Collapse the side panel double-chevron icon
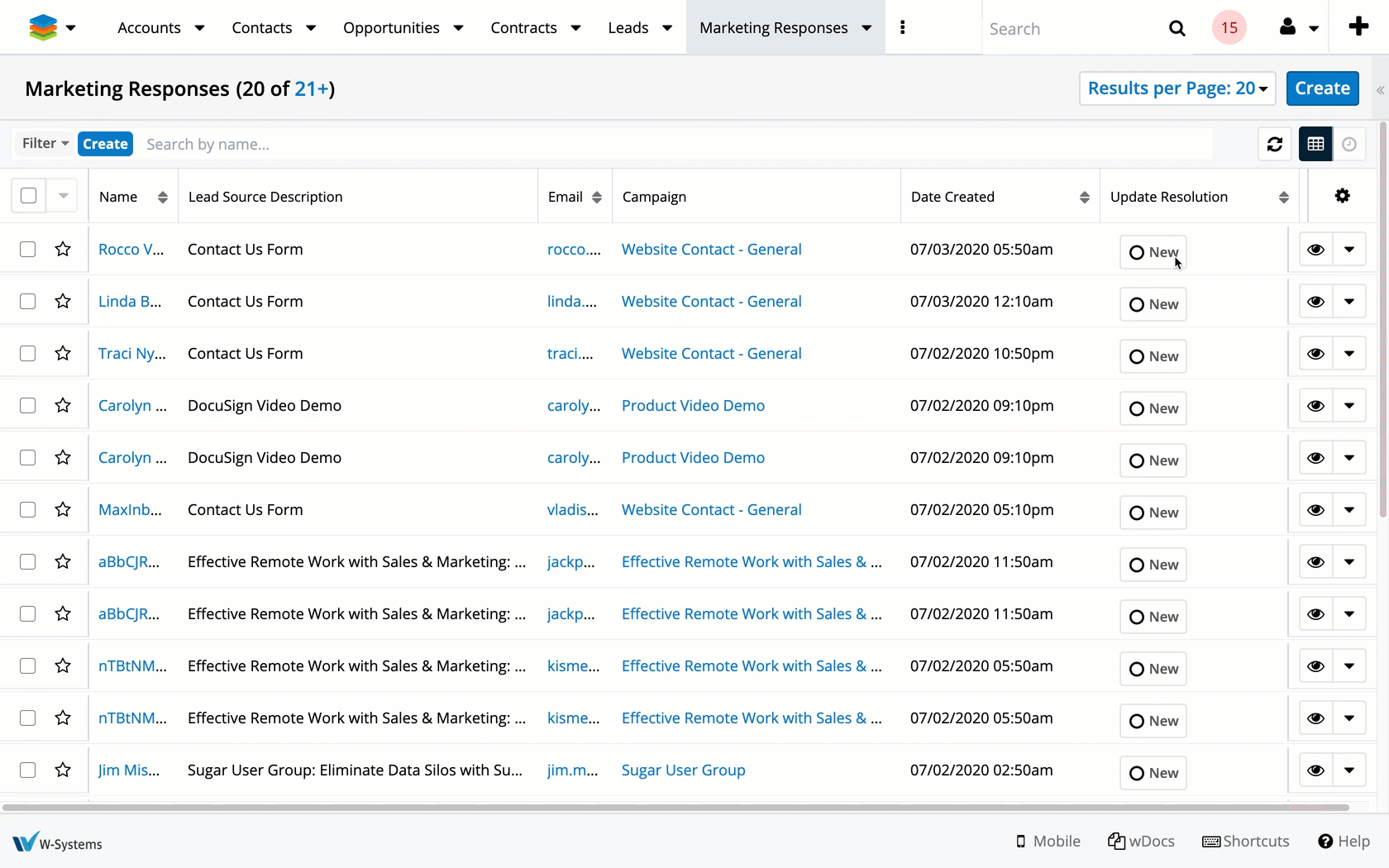This screenshot has width=1389, height=868. click(1380, 90)
